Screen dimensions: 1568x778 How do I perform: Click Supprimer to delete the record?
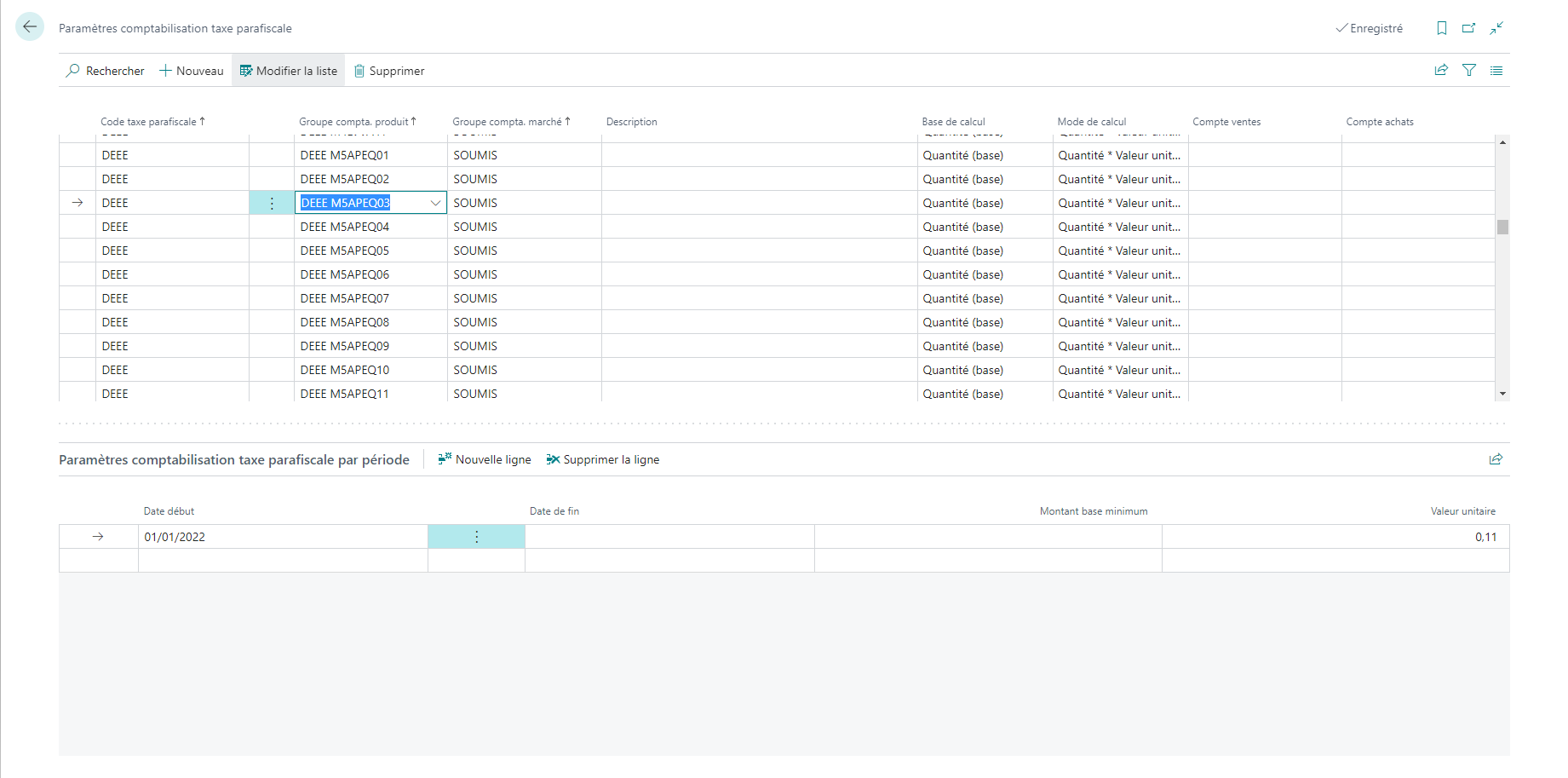pos(389,71)
